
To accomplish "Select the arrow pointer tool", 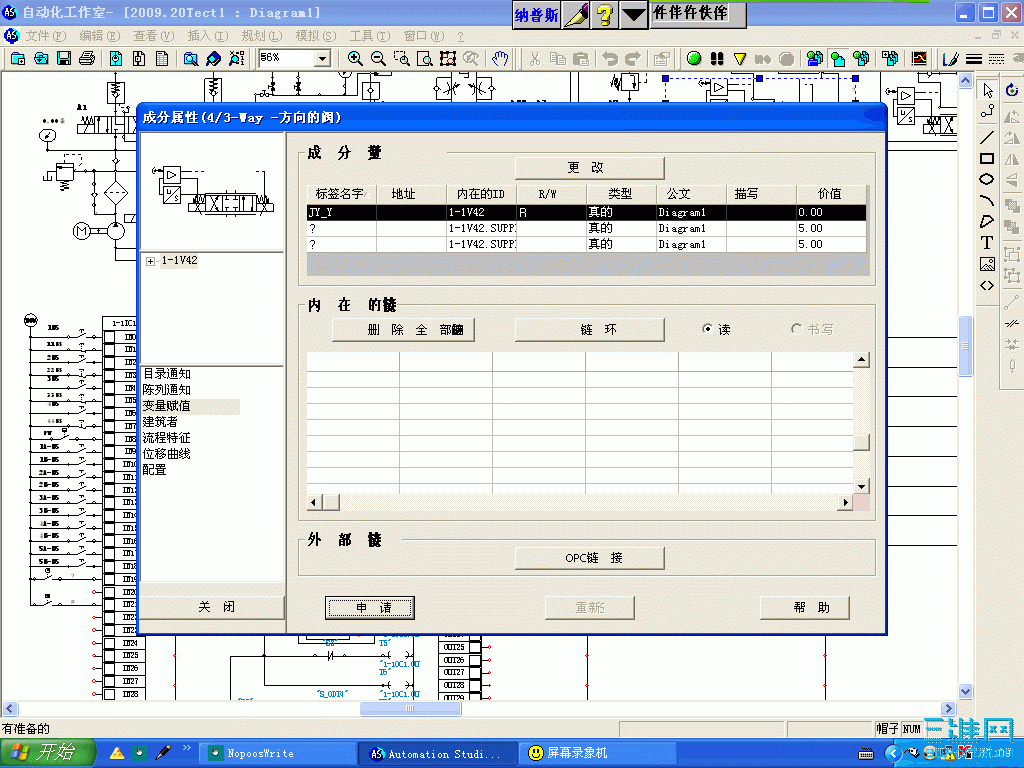I will [x=987, y=90].
